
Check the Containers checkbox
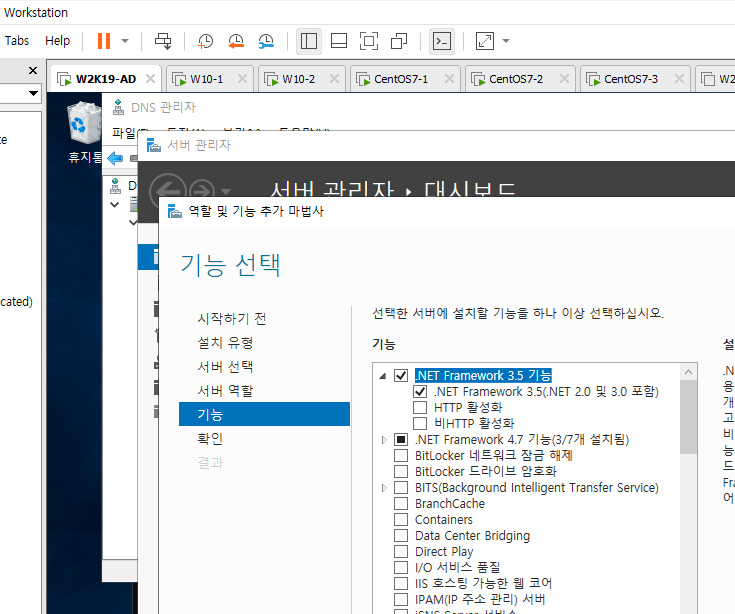(x=401, y=519)
